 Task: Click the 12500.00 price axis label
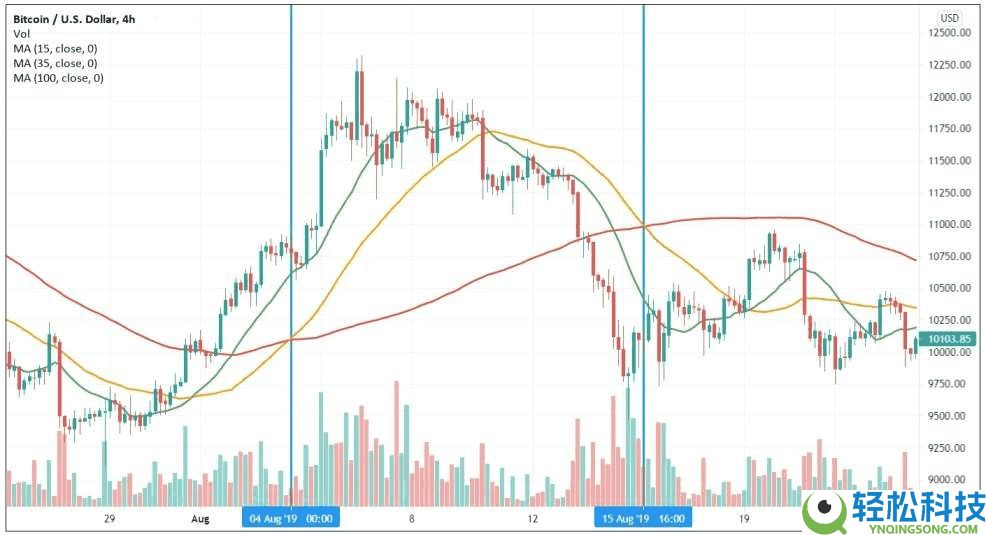[949, 33]
